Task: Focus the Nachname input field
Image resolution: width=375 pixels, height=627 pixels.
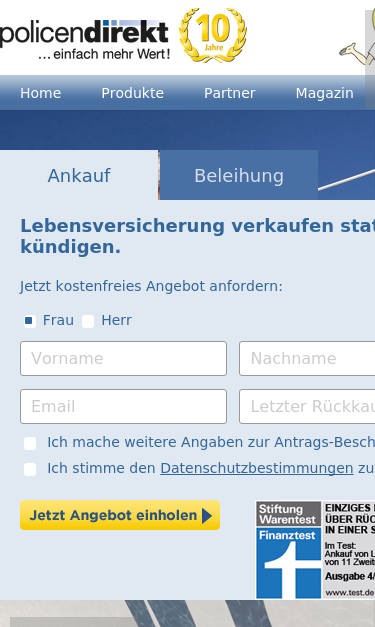Action: [x=307, y=359]
